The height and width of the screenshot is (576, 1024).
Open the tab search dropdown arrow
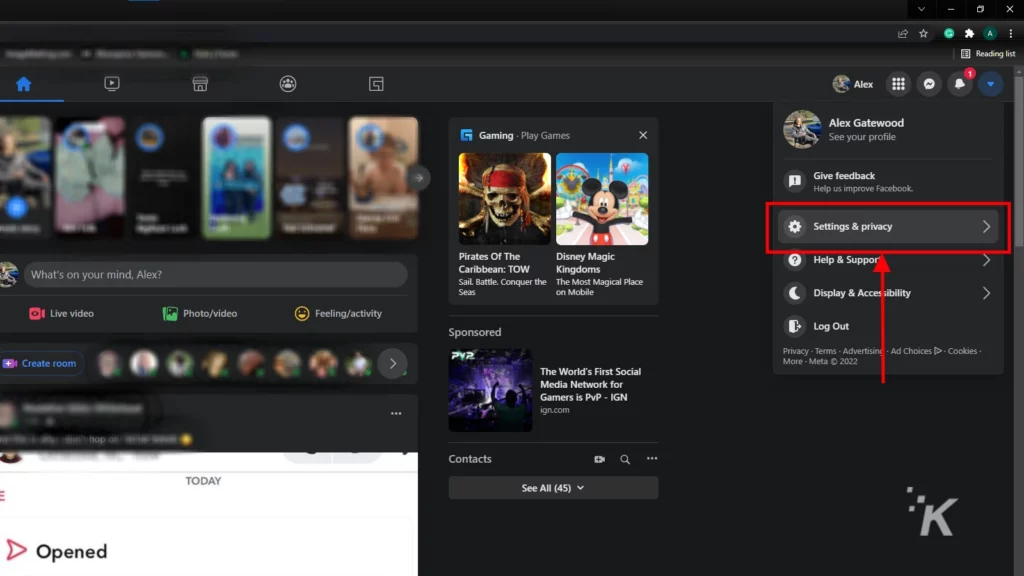(921, 9)
